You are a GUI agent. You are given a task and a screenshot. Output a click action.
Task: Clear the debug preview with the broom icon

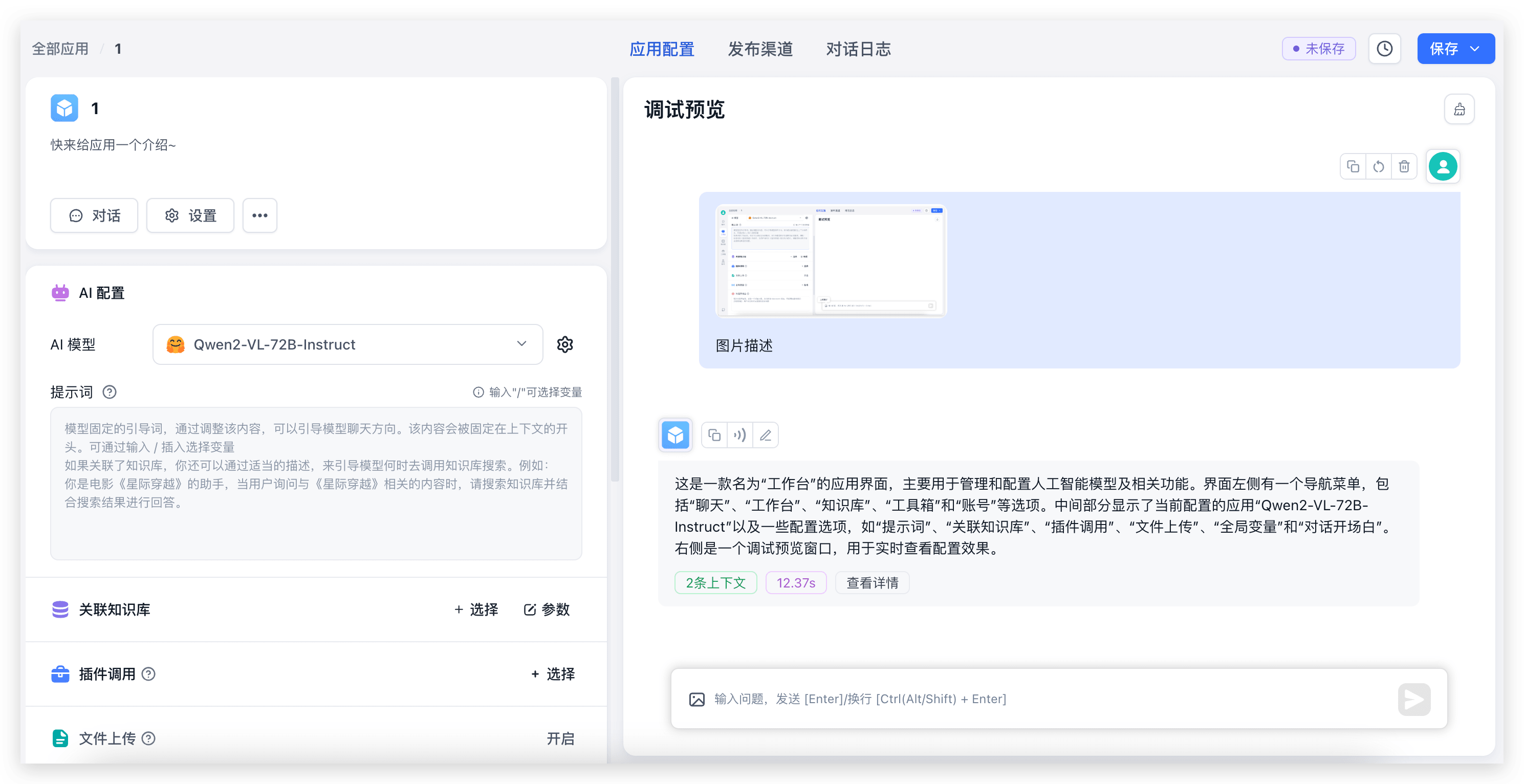pos(1460,109)
